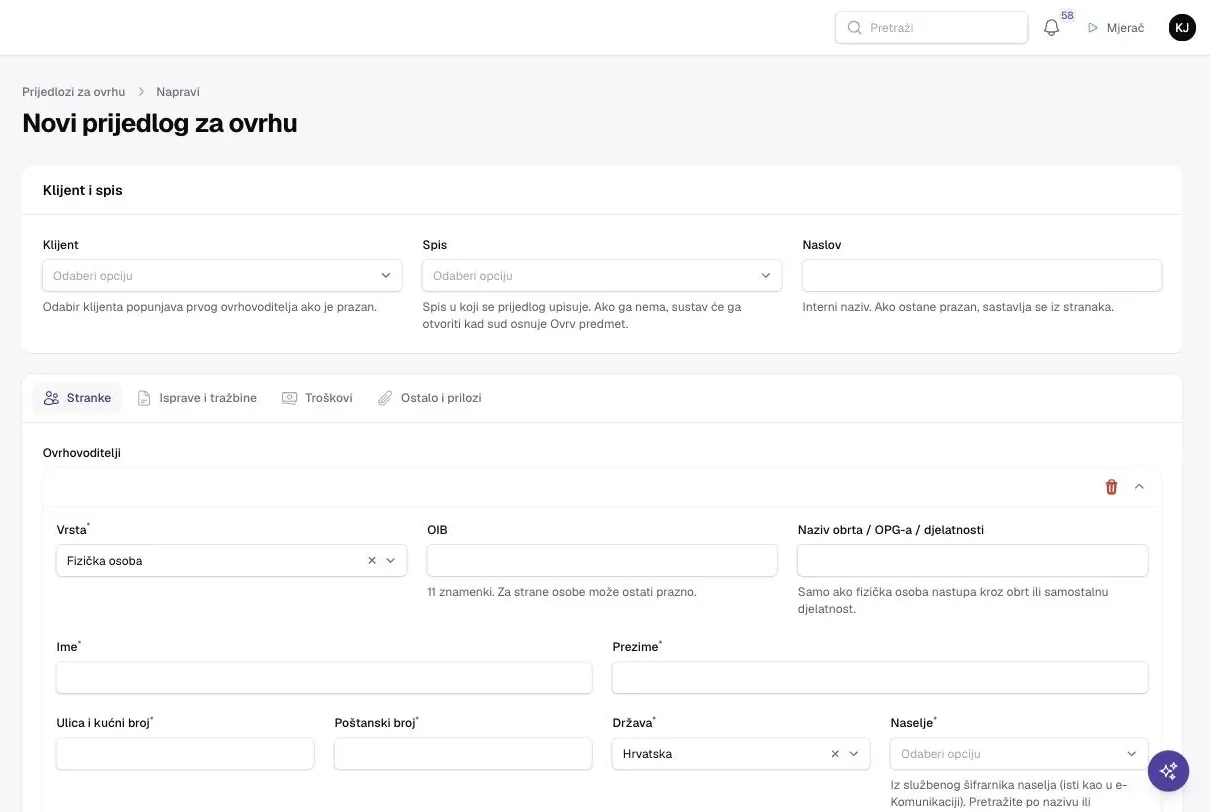This screenshot has width=1210, height=812.
Task: Click the Poštanski broj input field
Action: tap(463, 754)
